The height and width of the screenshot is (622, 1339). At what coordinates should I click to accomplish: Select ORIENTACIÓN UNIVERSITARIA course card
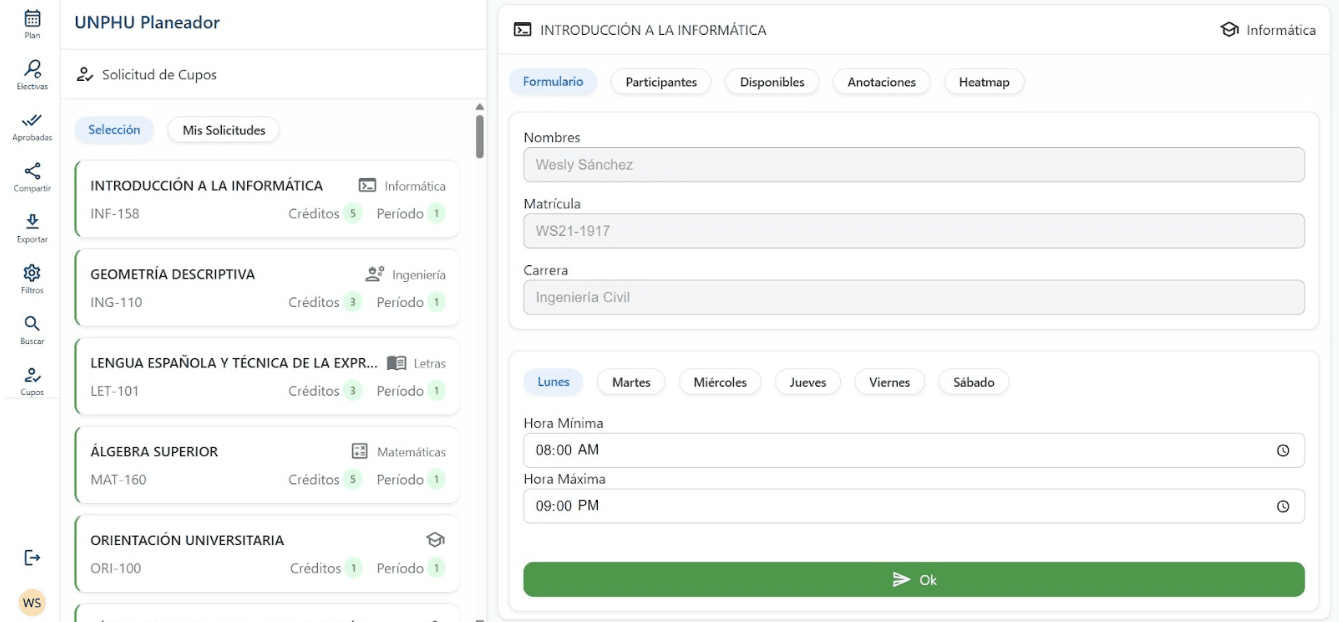click(x=267, y=553)
